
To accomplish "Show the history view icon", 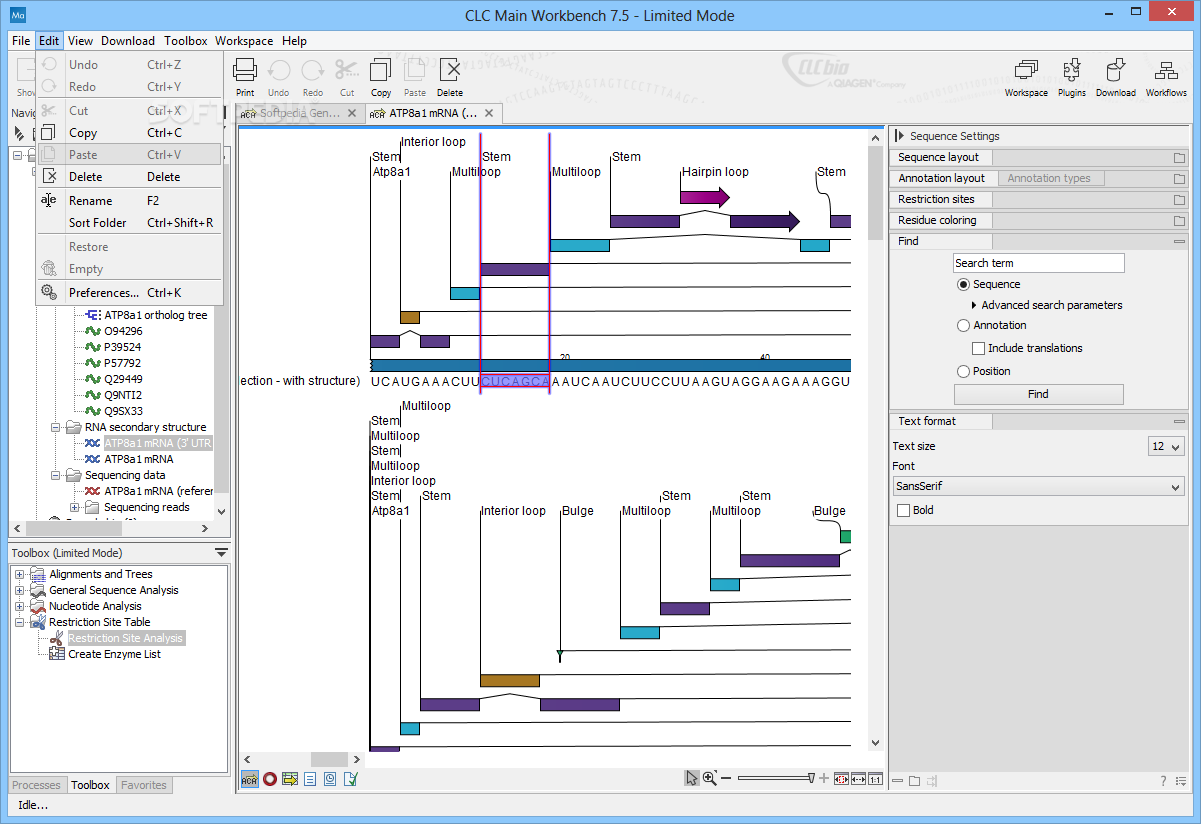I will (330, 779).
